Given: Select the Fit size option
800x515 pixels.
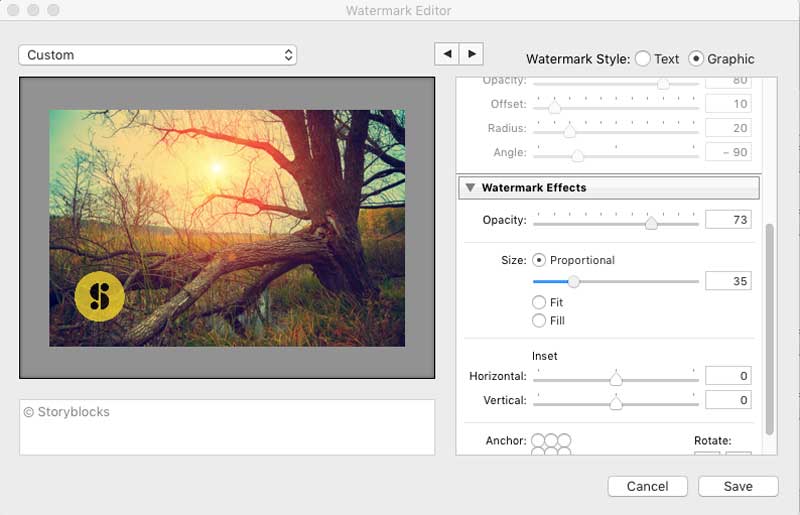Looking at the screenshot, I should click(540, 302).
